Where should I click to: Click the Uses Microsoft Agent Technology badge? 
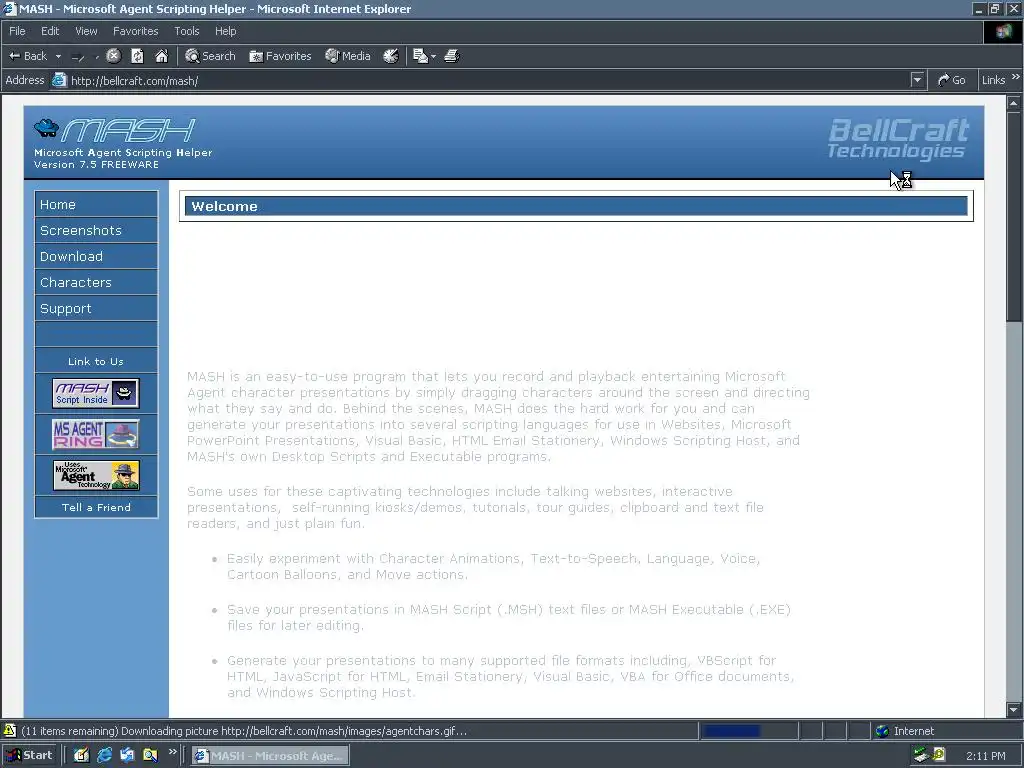(x=96, y=475)
